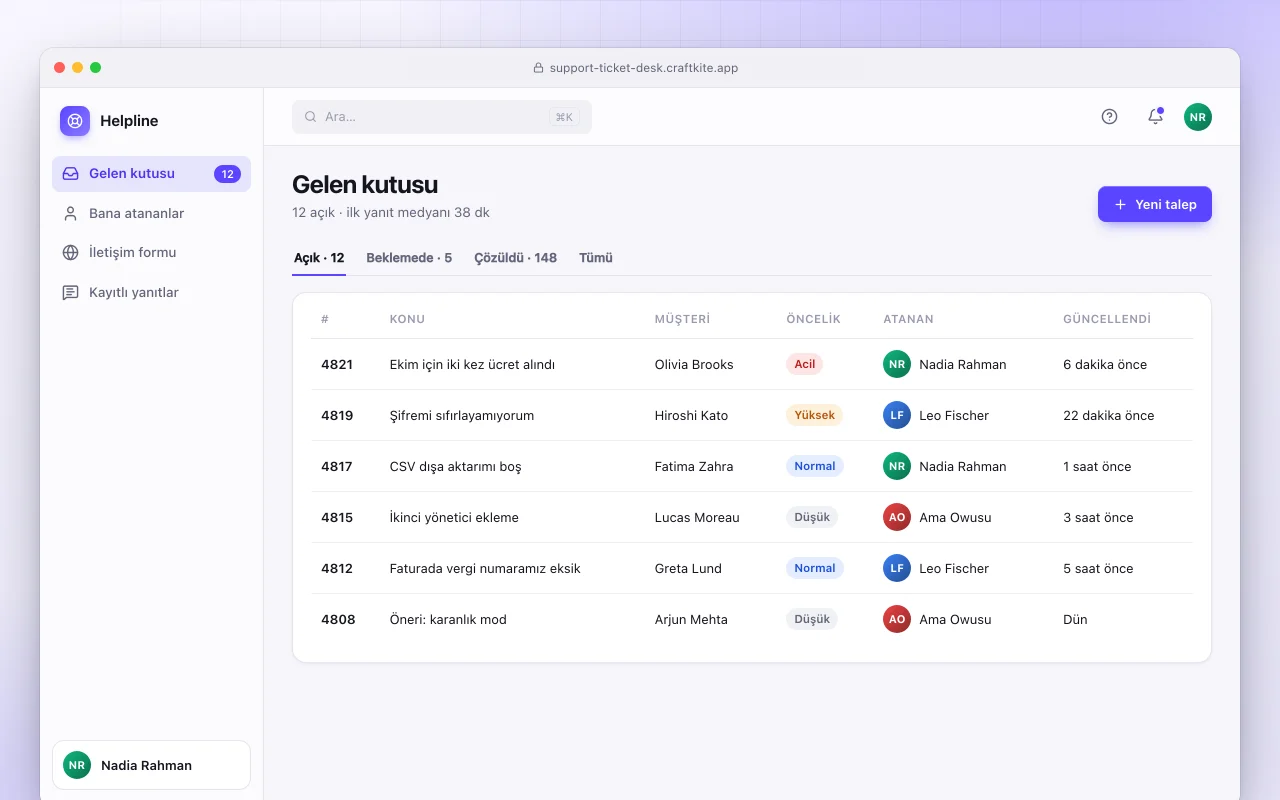This screenshot has height=800, width=1280.
Task: Click the person icon beside Bana atananlar
Action: pos(70,213)
